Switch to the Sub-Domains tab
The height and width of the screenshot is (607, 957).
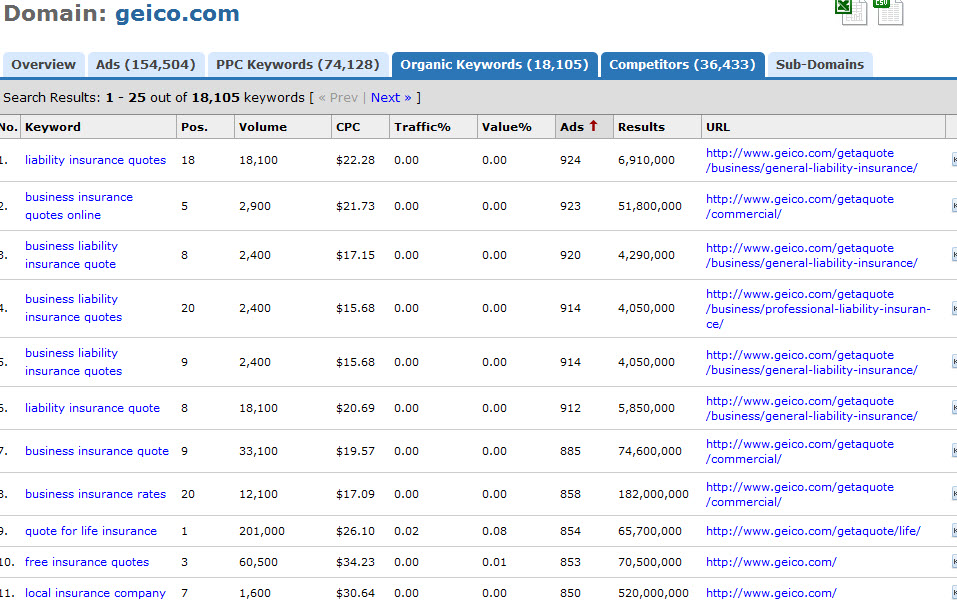point(820,65)
